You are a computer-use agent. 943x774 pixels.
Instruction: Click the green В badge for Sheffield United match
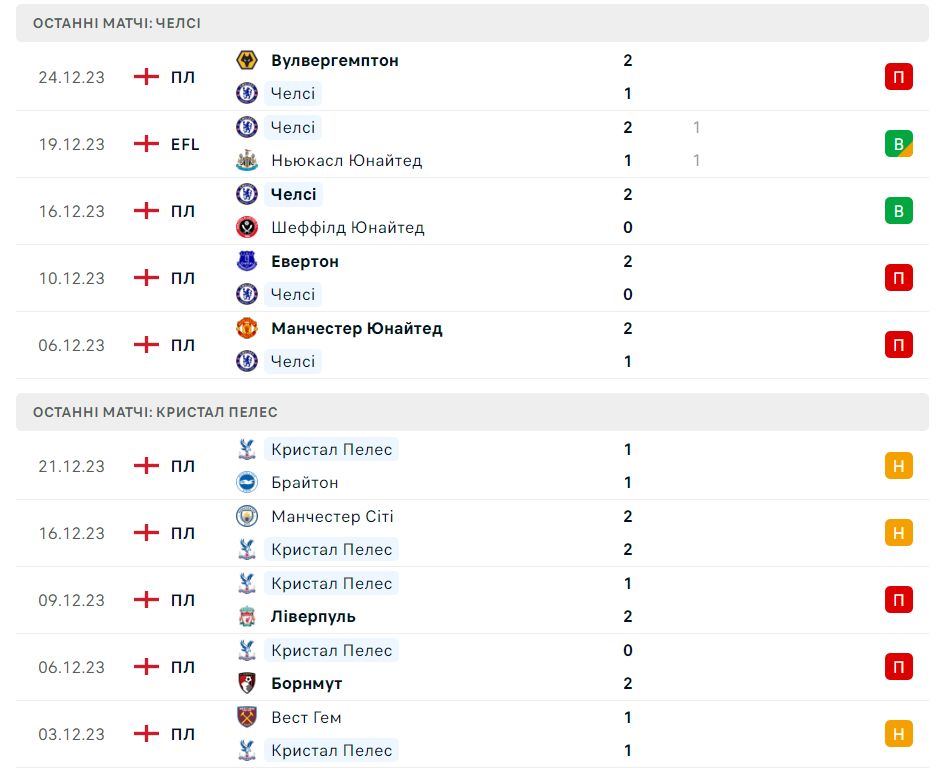[898, 211]
